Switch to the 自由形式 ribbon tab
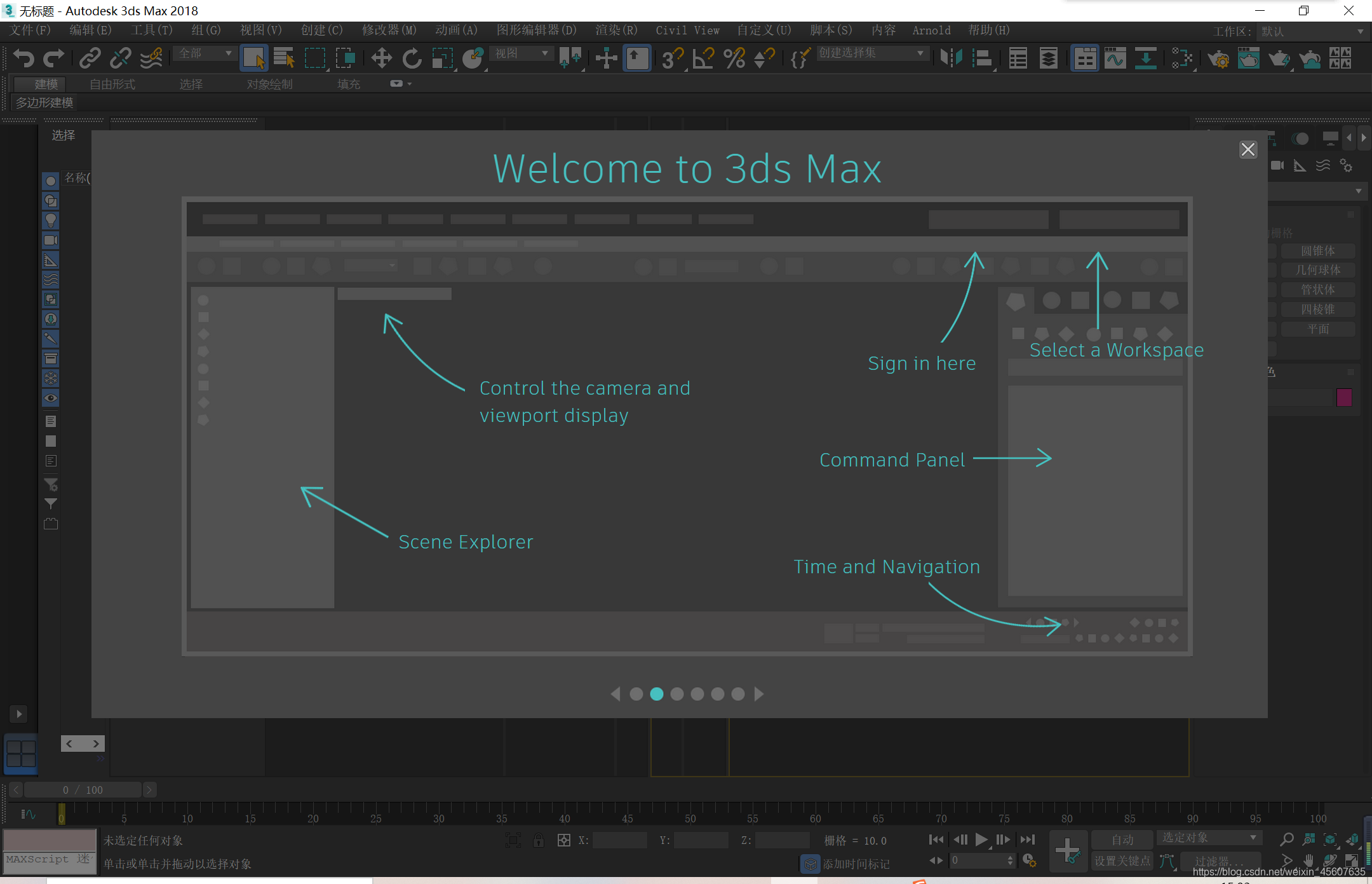Image resolution: width=1372 pixels, height=884 pixels. point(112,84)
